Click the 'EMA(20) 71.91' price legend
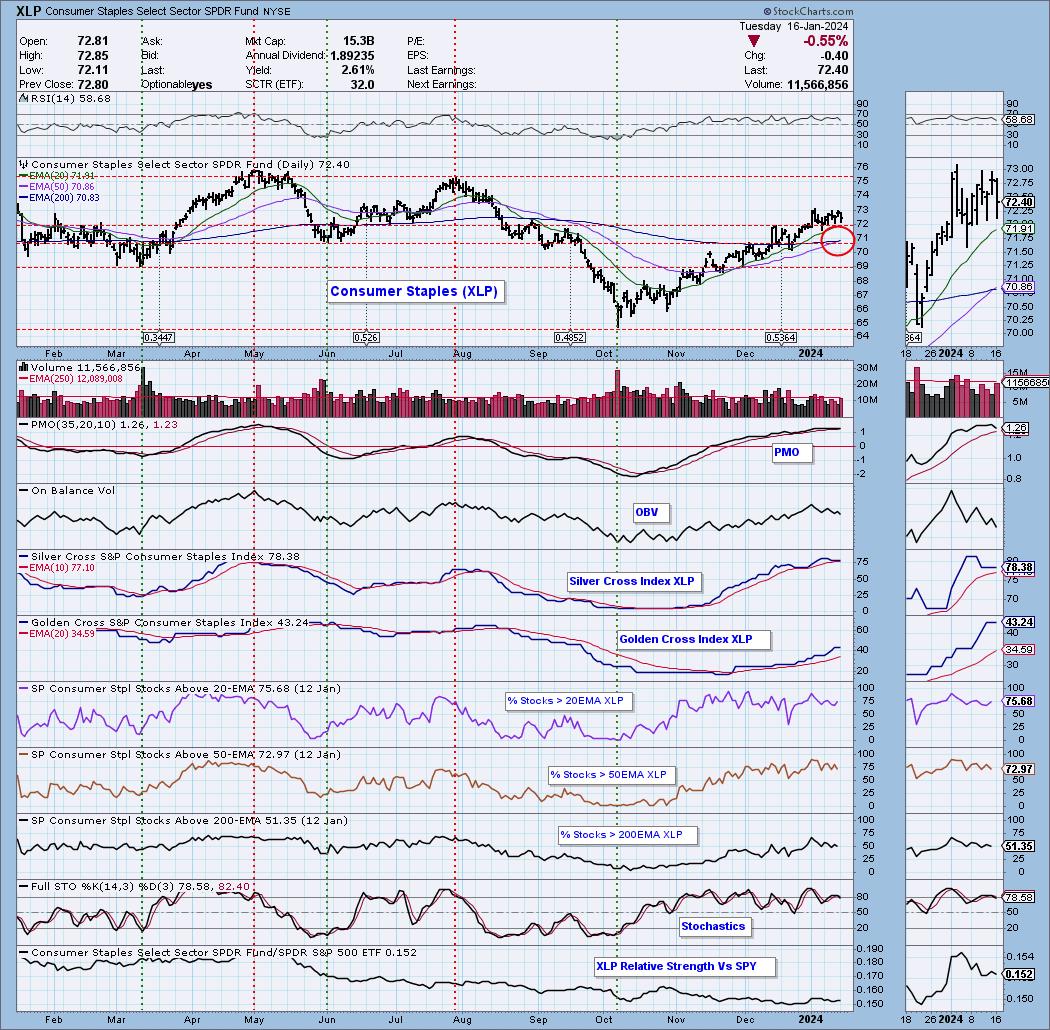Screen dimensions: 1050x1030 coord(57,175)
